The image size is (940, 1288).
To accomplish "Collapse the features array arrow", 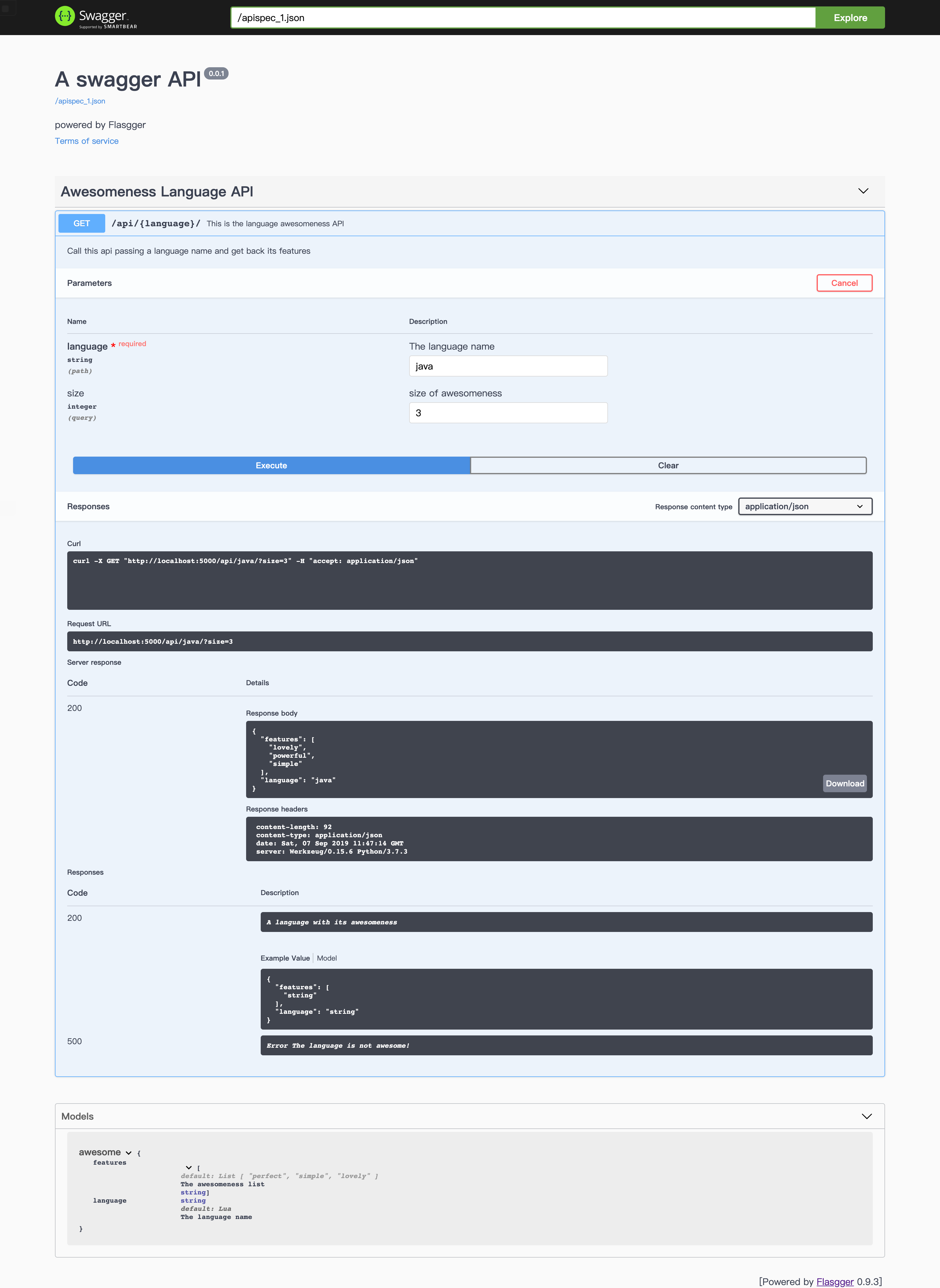I will [189, 1167].
